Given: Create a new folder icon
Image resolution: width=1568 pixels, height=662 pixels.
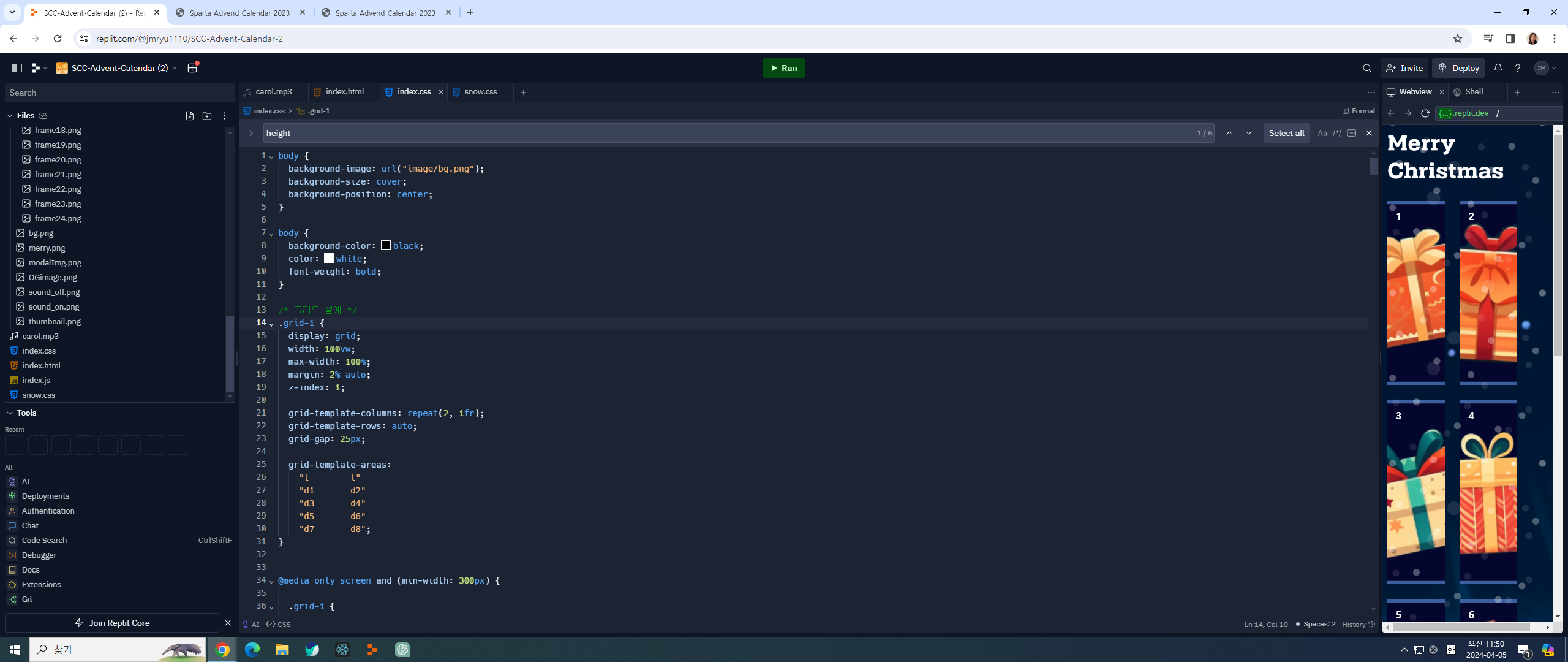Looking at the screenshot, I should coord(207,116).
